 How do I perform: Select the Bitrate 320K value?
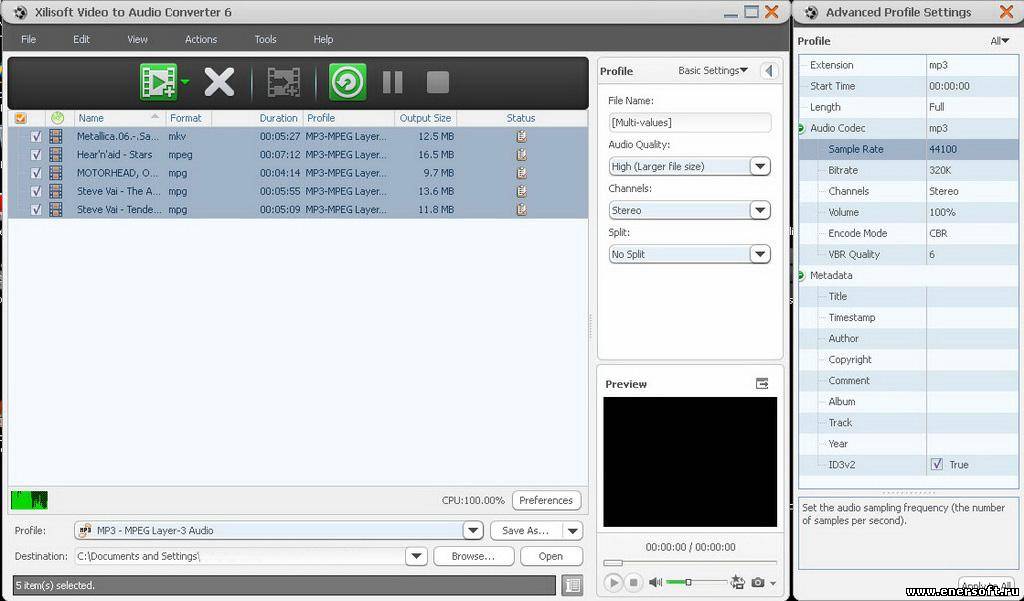pos(972,170)
